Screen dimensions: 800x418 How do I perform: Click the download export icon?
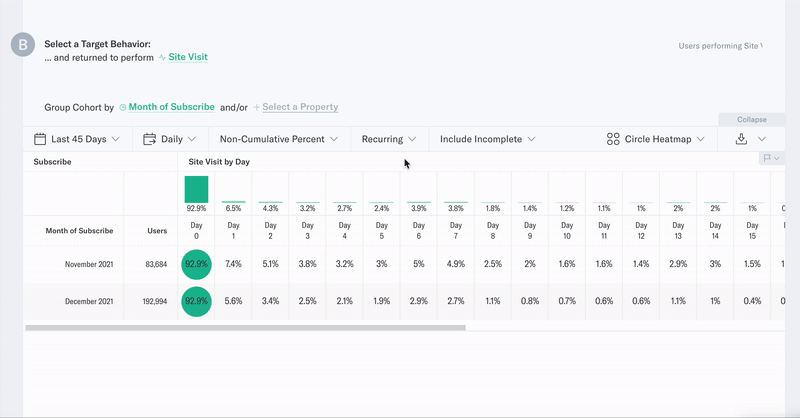741,139
